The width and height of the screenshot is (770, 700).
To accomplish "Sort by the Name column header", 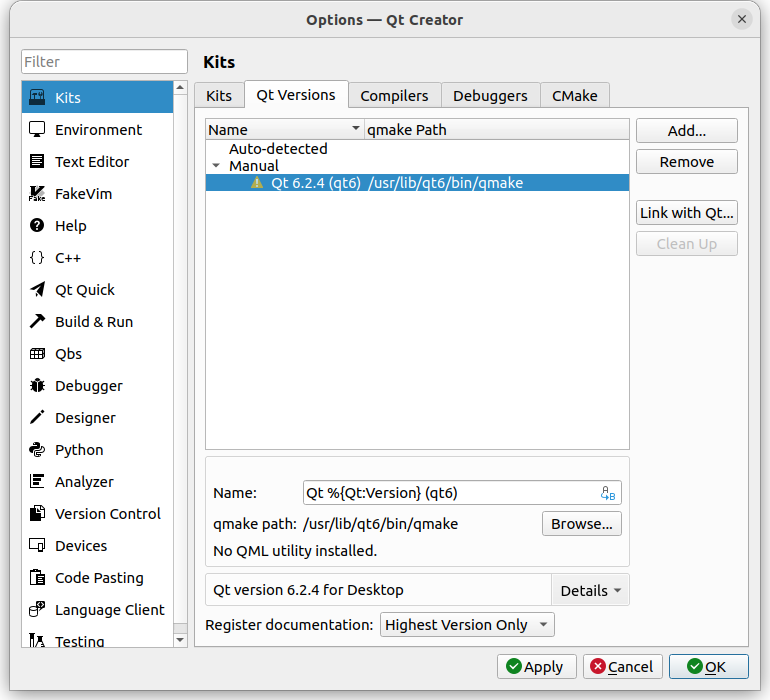I will point(285,129).
